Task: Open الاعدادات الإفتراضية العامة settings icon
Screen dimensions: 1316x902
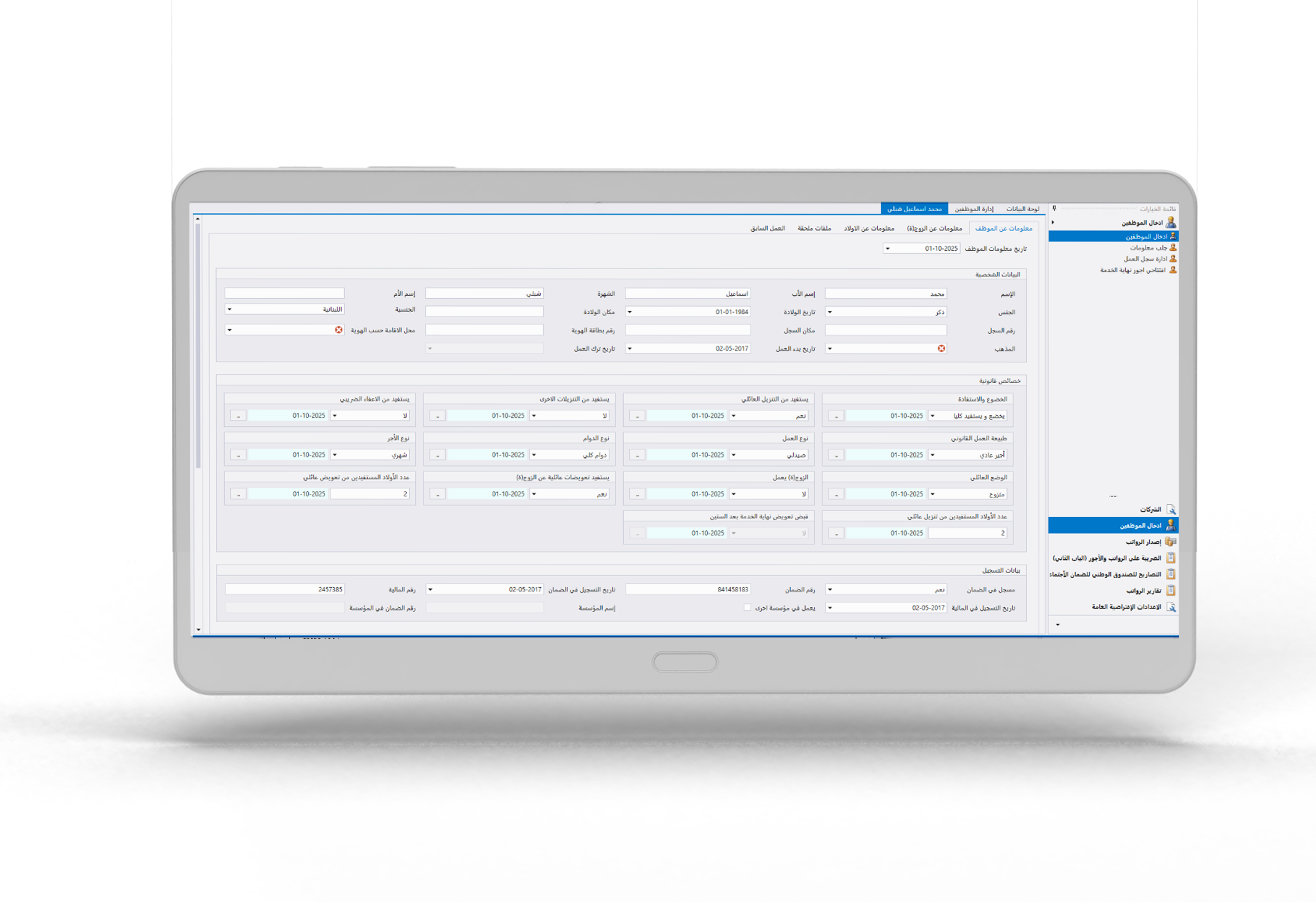Action: click(x=1171, y=607)
